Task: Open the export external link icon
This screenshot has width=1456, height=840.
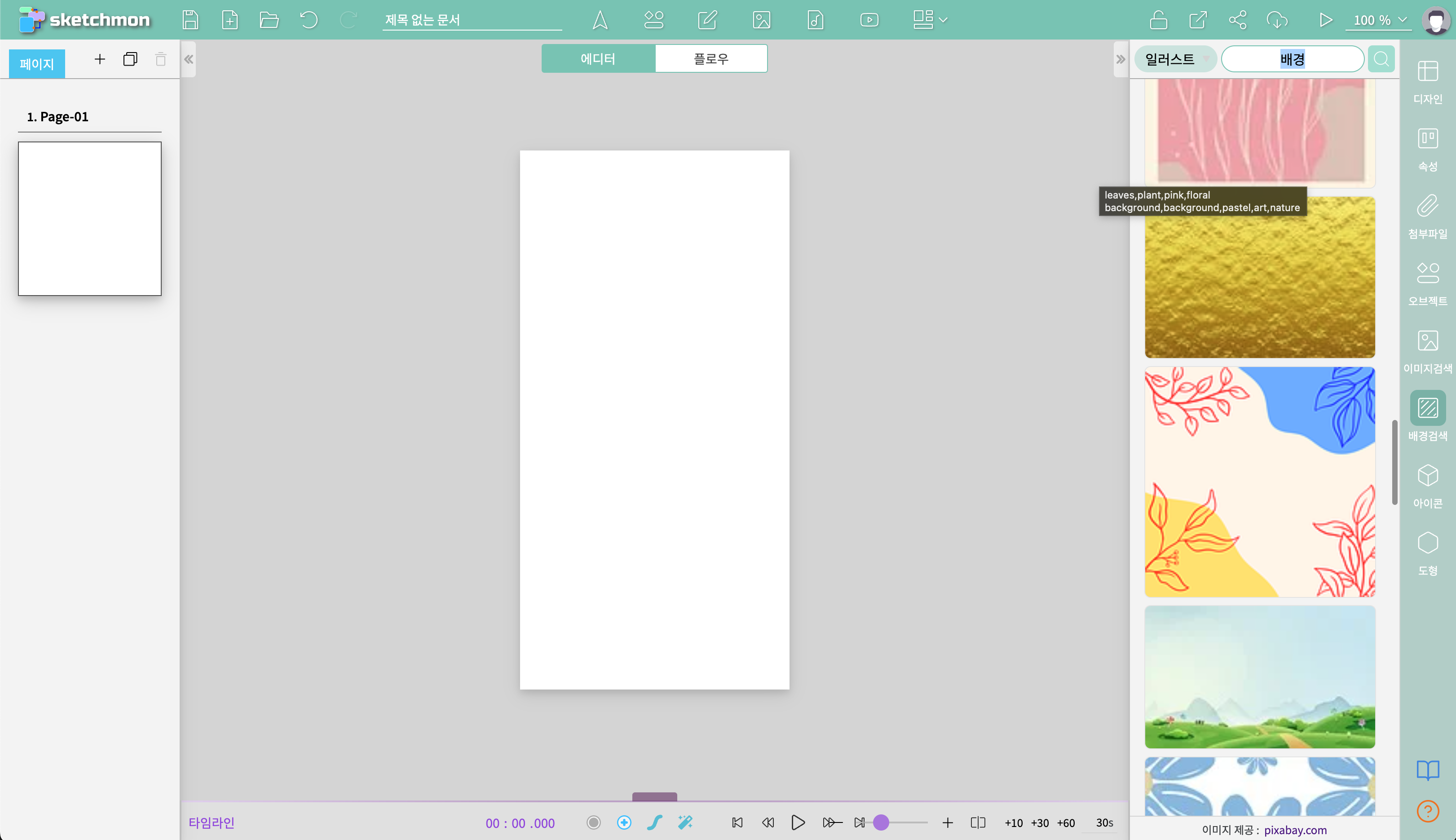Action: (x=1198, y=20)
